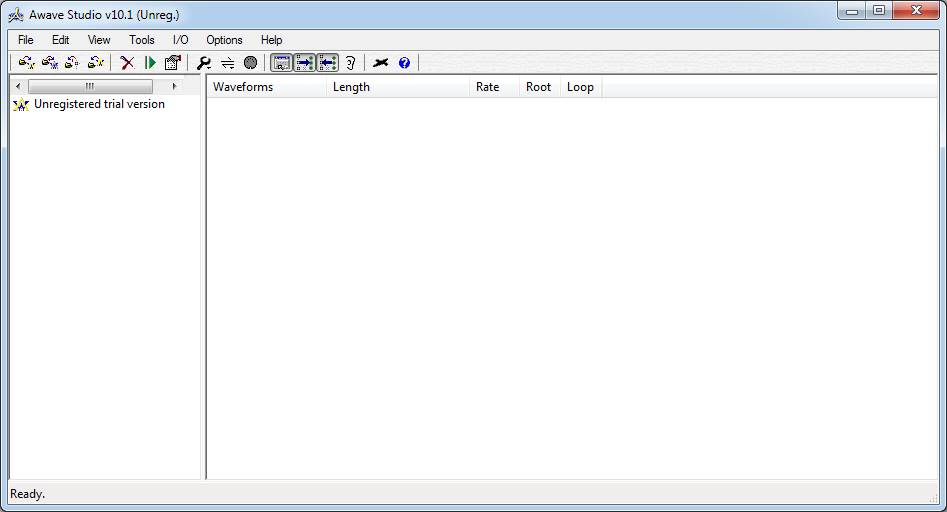Open the Tools menu
Image resolution: width=947 pixels, height=512 pixels.
point(142,40)
